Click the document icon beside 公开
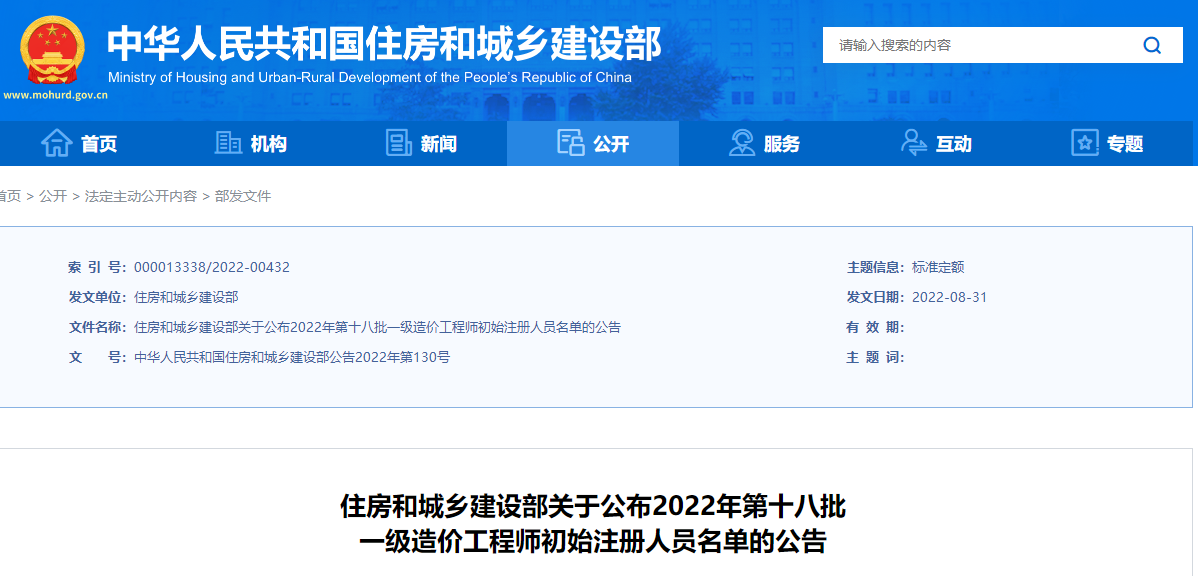 pyautogui.click(x=571, y=144)
